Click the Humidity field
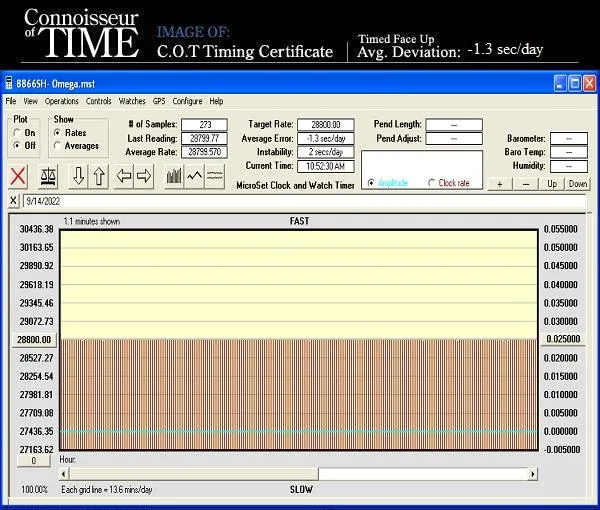The image size is (600, 510). pyautogui.click(x=569, y=166)
